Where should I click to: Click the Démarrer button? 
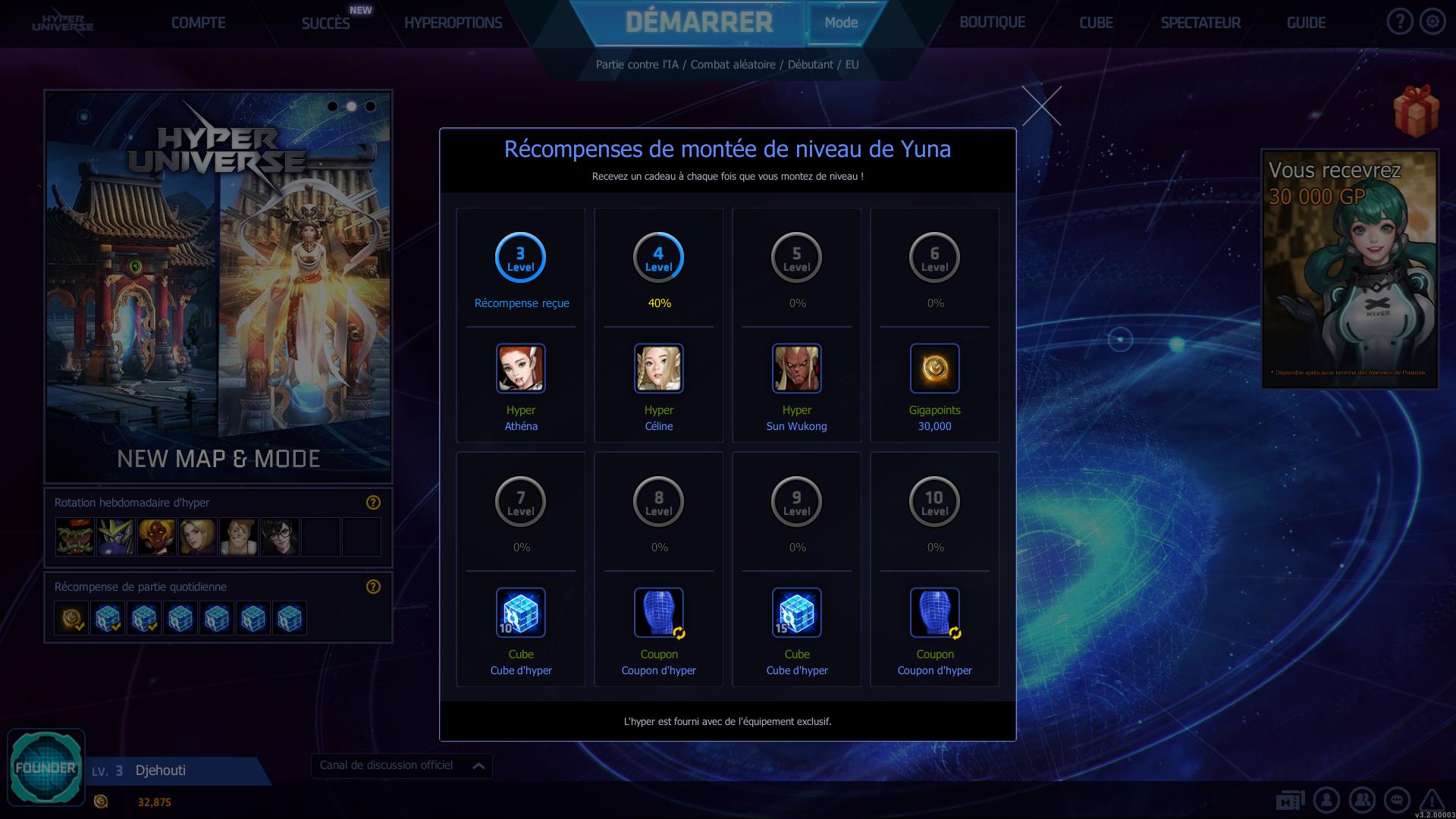coord(699,23)
